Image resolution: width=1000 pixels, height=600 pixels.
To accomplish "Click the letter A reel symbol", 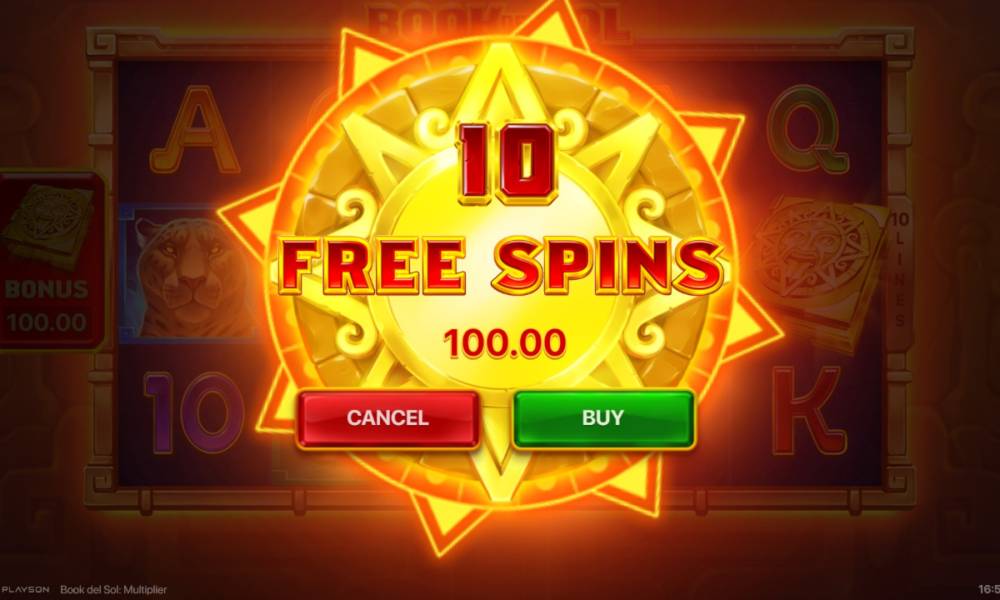I will point(195,129).
